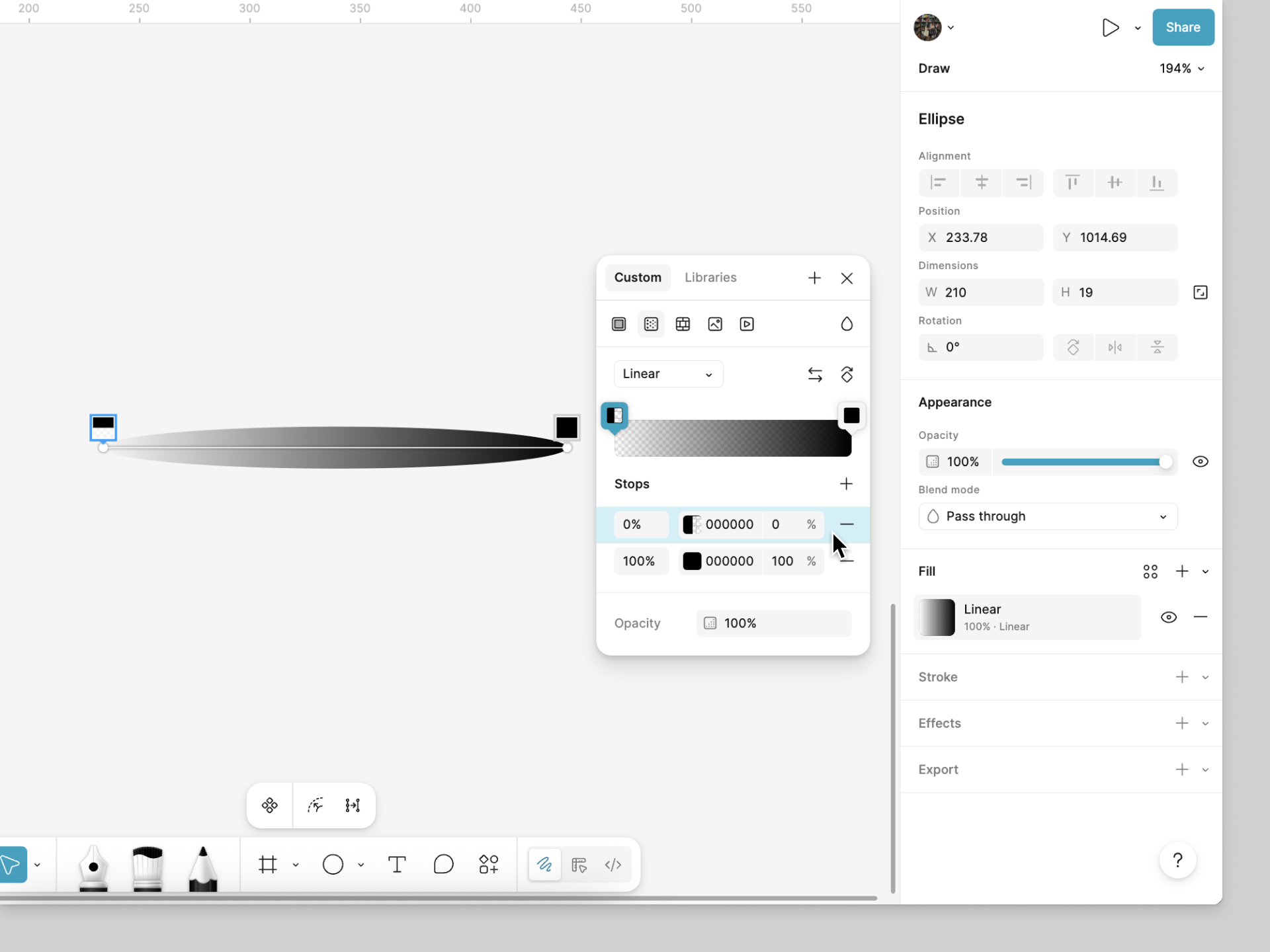The image size is (1270, 952).
Task: Open the Pass through blend mode dropdown
Action: click(1048, 516)
